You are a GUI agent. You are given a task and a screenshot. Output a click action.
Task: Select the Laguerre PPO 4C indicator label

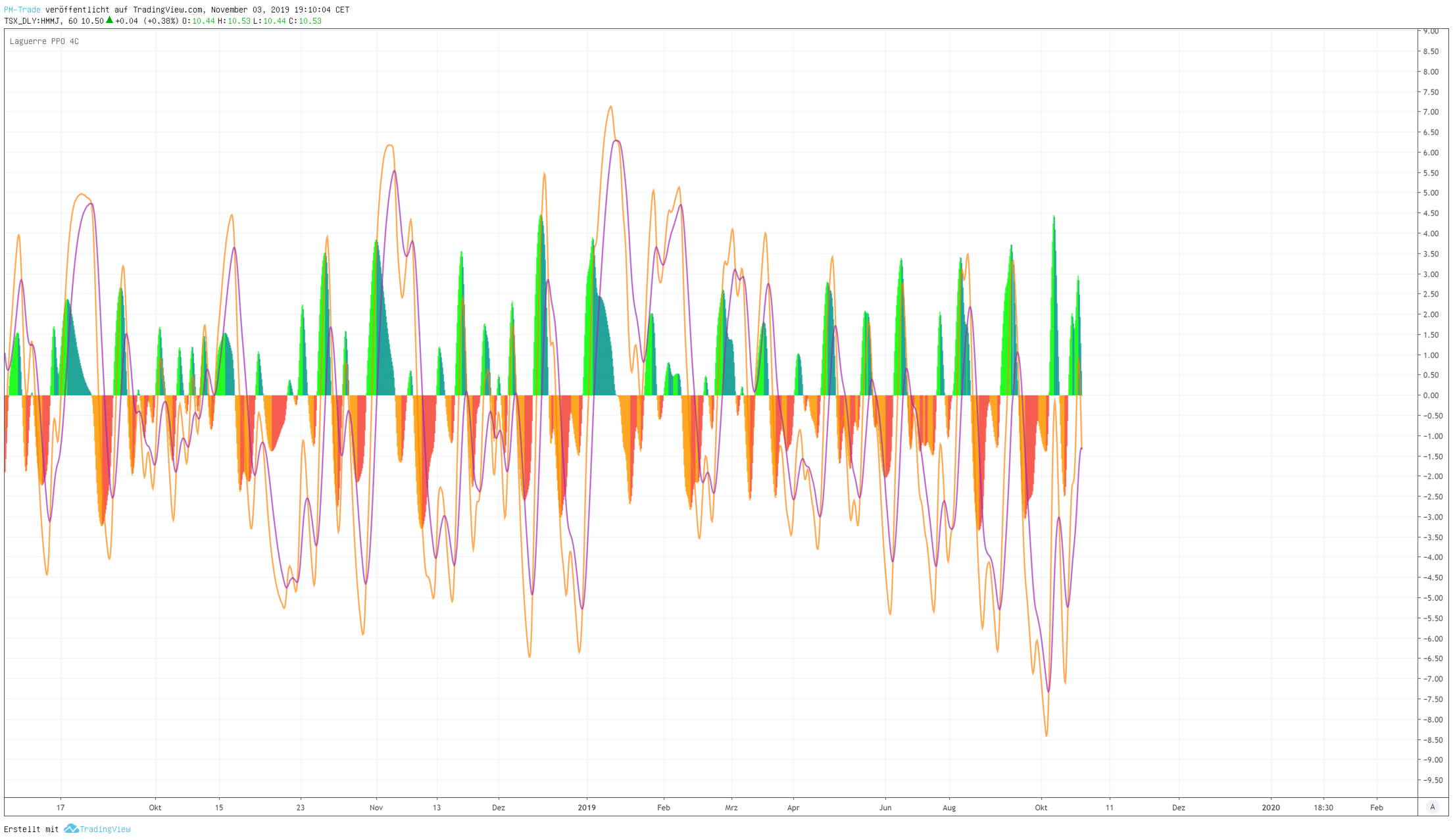[x=44, y=41]
